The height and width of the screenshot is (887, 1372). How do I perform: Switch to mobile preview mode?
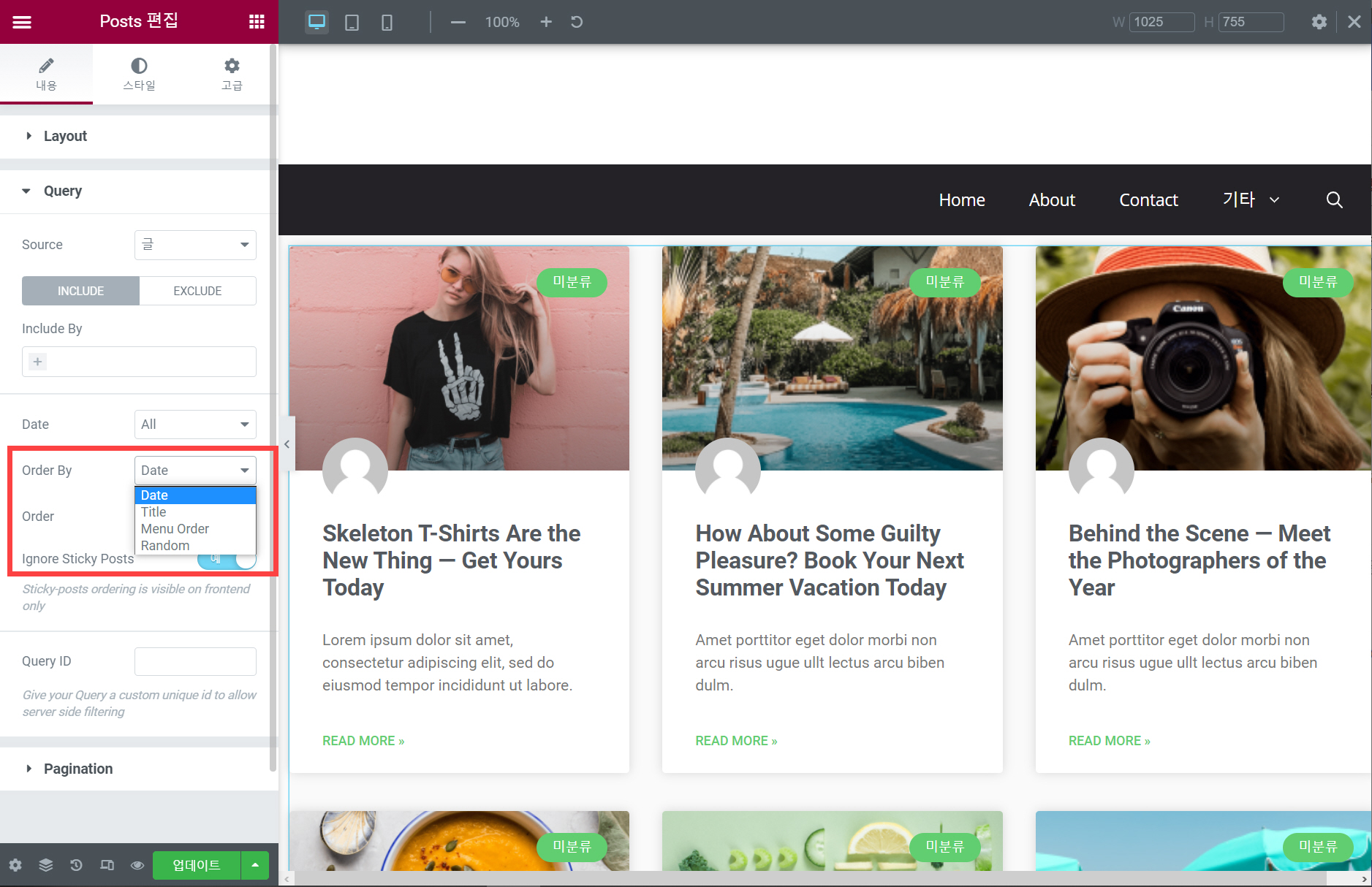point(387,22)
